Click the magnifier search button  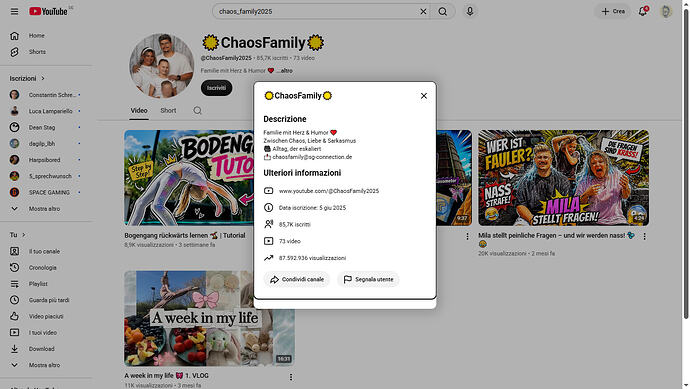click(x=443, y=11)
